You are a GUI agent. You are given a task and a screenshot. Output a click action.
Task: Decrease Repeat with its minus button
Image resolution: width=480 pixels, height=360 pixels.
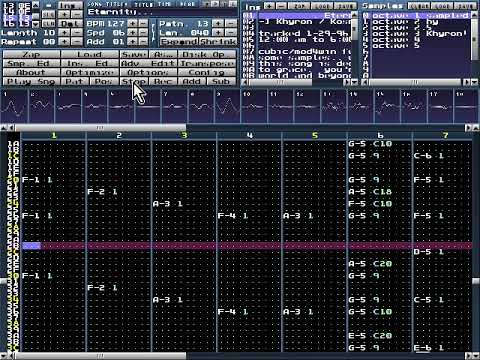tap(77, 42)
